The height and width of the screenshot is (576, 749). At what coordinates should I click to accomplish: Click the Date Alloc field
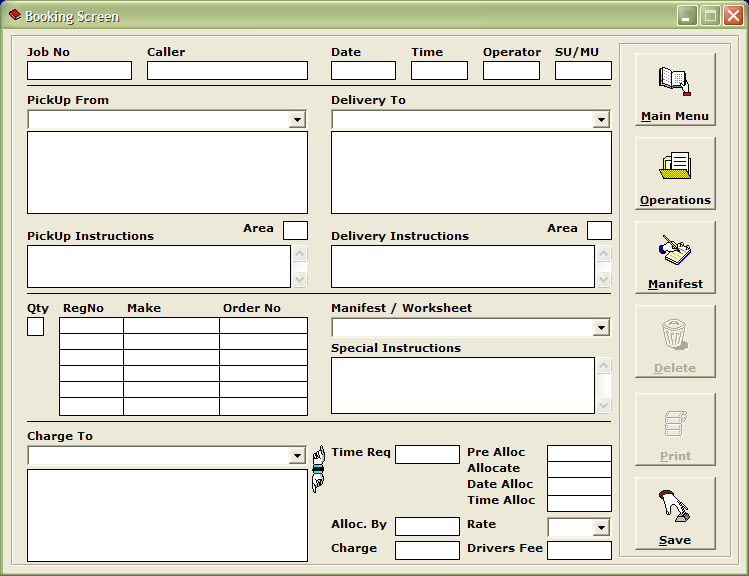[579, 486]
